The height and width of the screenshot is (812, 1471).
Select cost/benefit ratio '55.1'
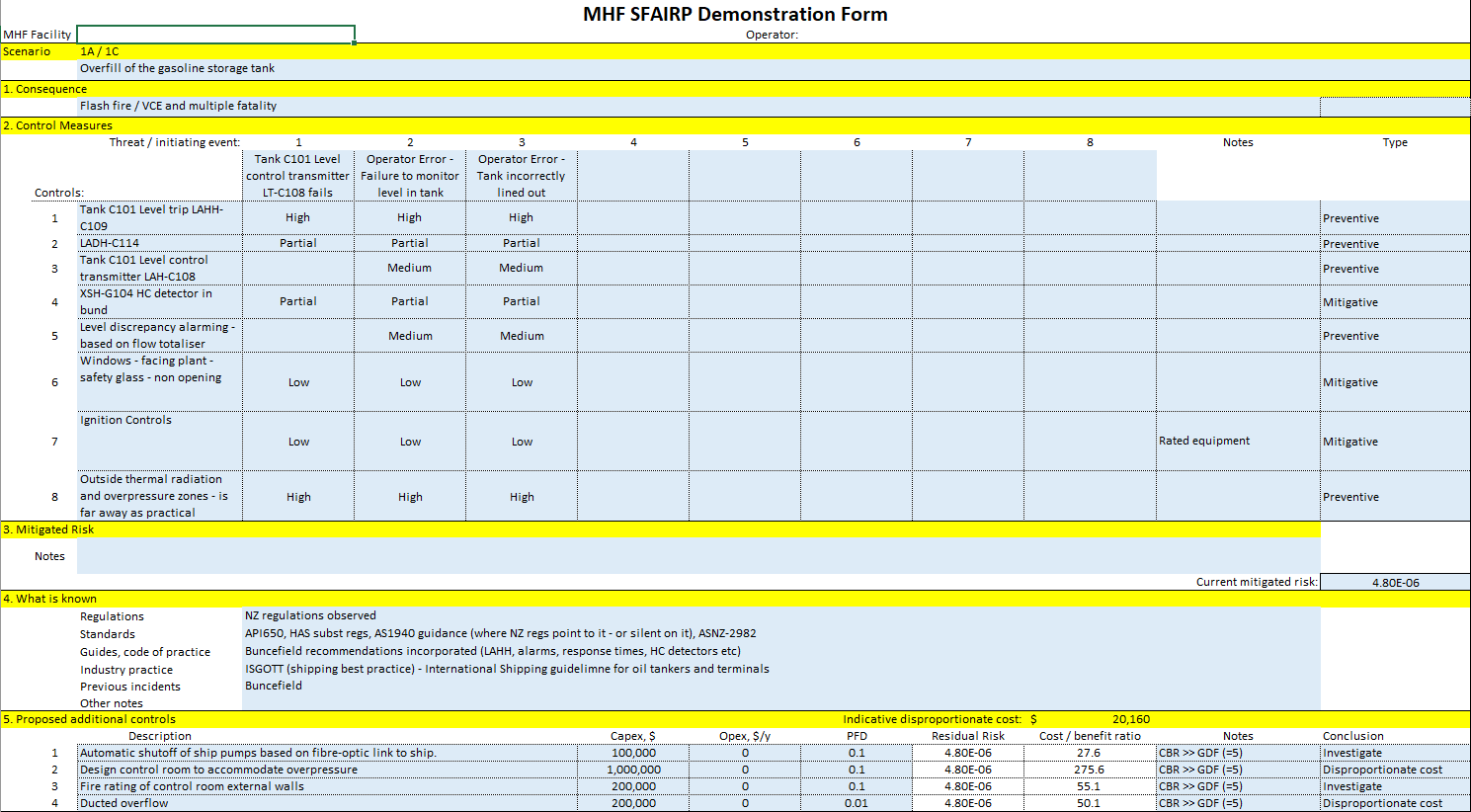tap(1089, 786)
